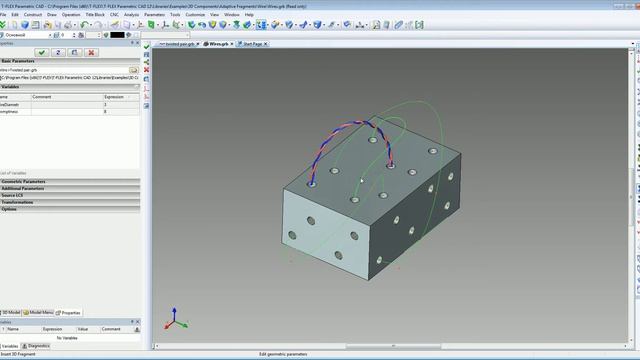The height and width of the screenshot is (360, 640).
Task: Open the Customize menu
Action: [x=195, y=15]
